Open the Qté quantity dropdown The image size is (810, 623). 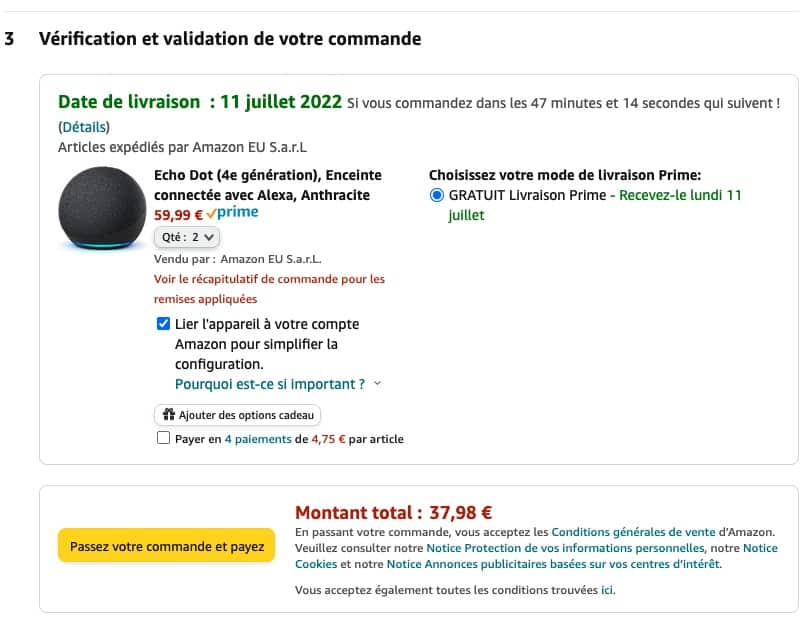click(187, 237)
